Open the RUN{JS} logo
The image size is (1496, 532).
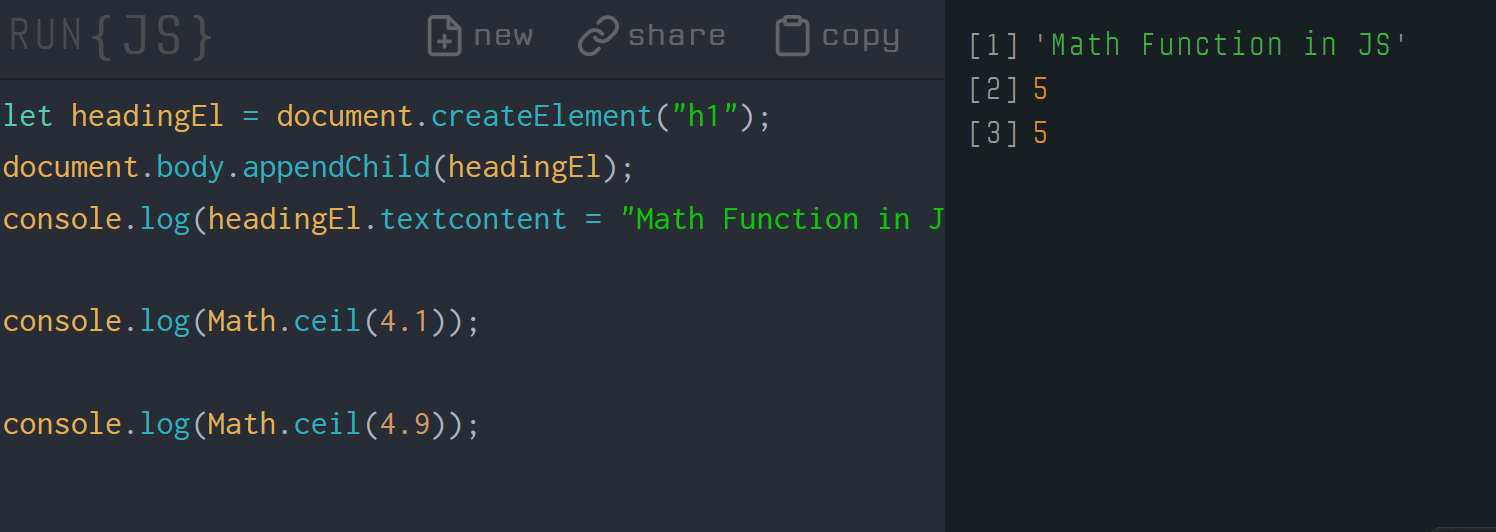tap(111, 36)
